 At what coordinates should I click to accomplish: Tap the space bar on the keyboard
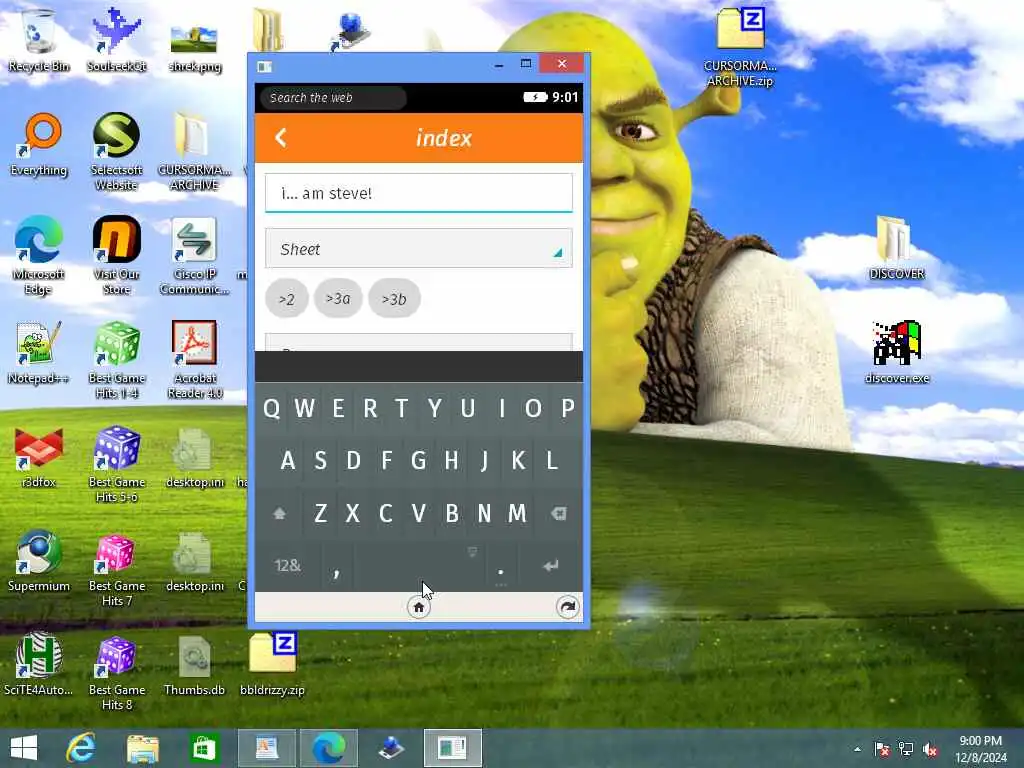(419, 566)
